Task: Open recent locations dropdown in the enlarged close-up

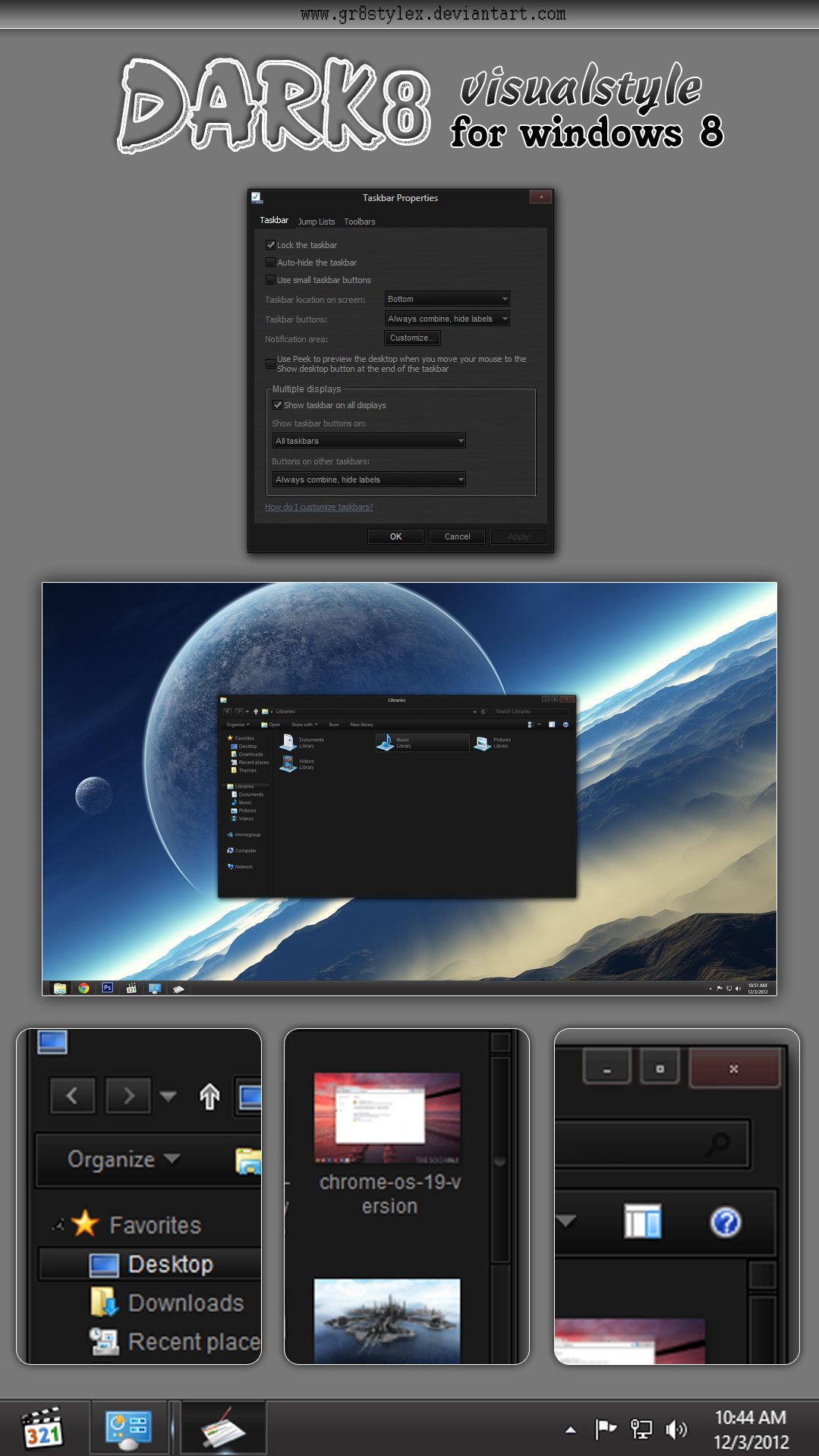Action: 169,1096
